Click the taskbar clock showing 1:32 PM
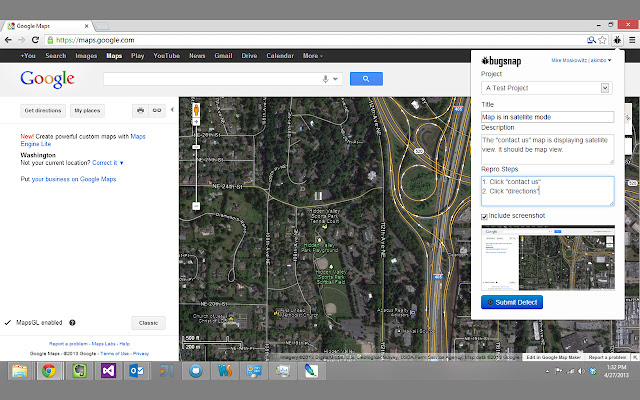This screenshot has width=640, height=400. (616, 371)
